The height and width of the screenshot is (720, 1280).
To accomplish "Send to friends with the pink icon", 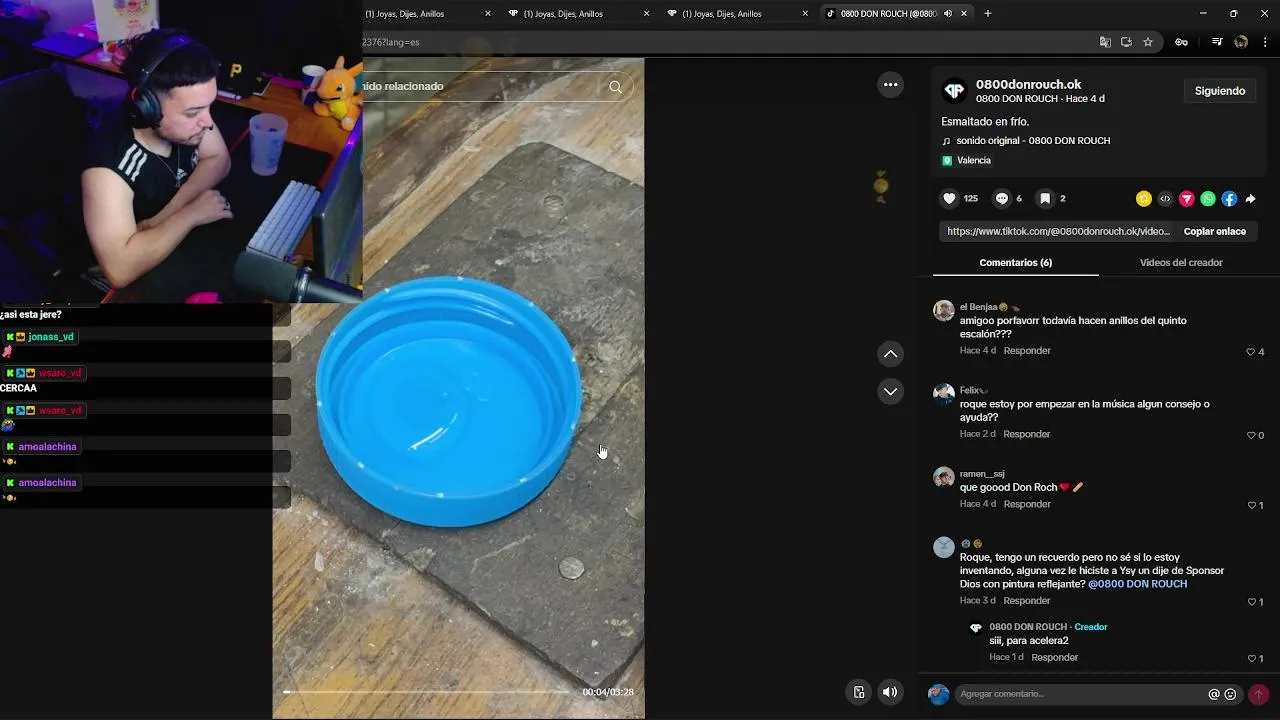I will 1187,199.
